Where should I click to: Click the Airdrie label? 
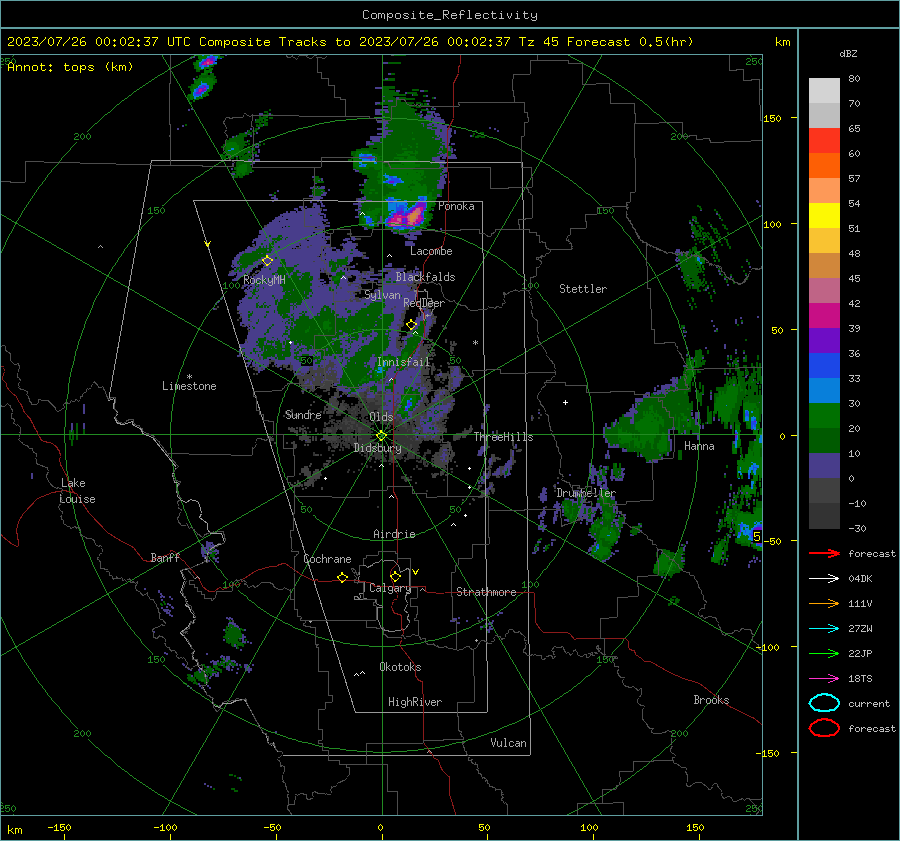394,534
